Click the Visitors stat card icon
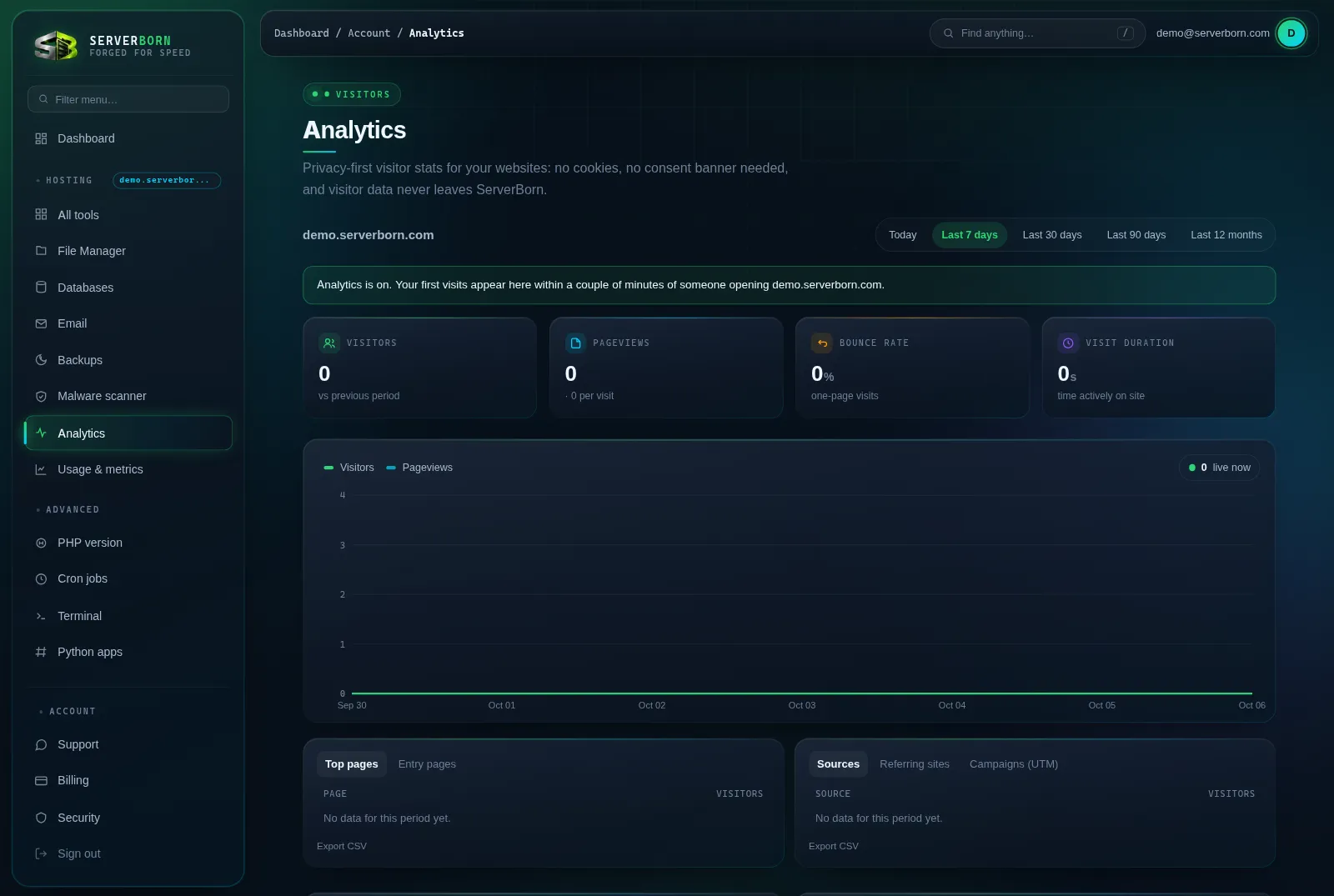Viewport: 1334px width, 896px height. (x=329, y=343)
